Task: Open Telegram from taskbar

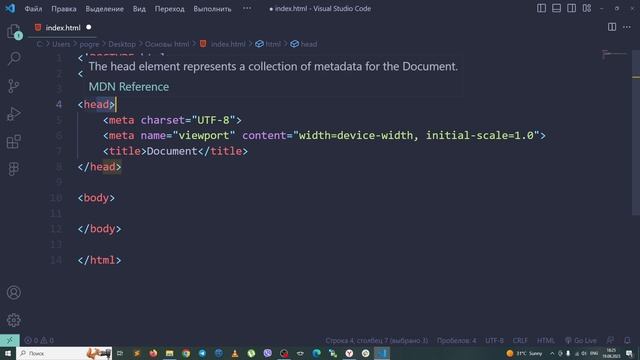Action: [202, 353]
